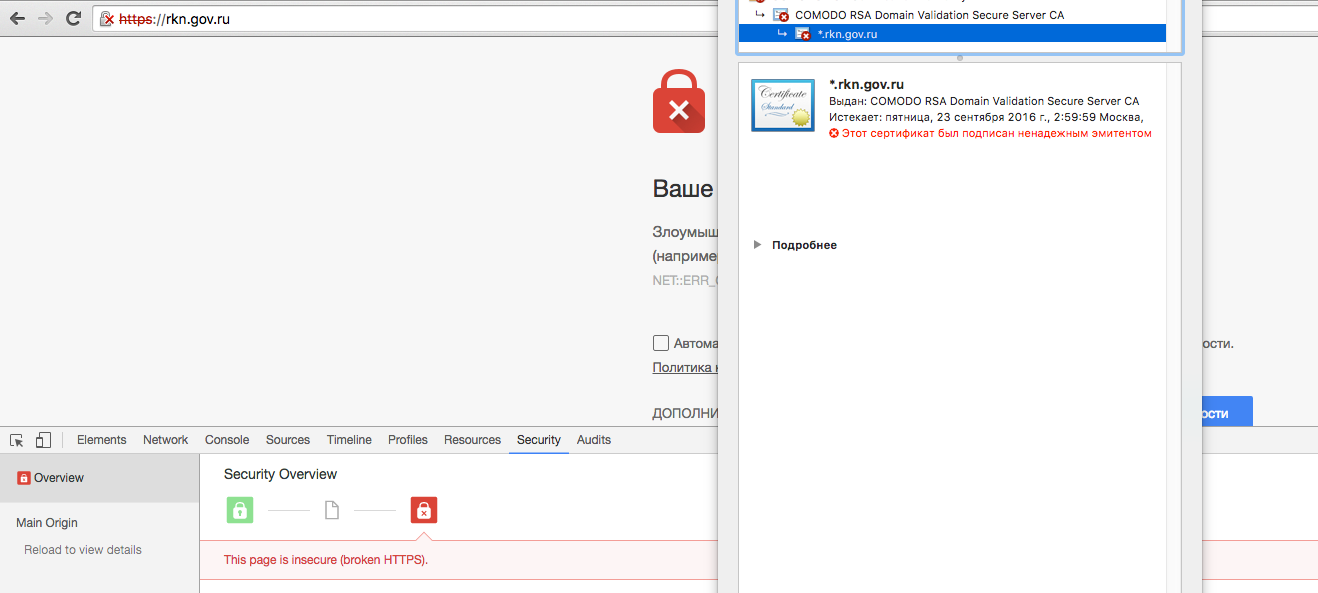
Task: Switch to the Audits tab
Action: coord(594,440)
